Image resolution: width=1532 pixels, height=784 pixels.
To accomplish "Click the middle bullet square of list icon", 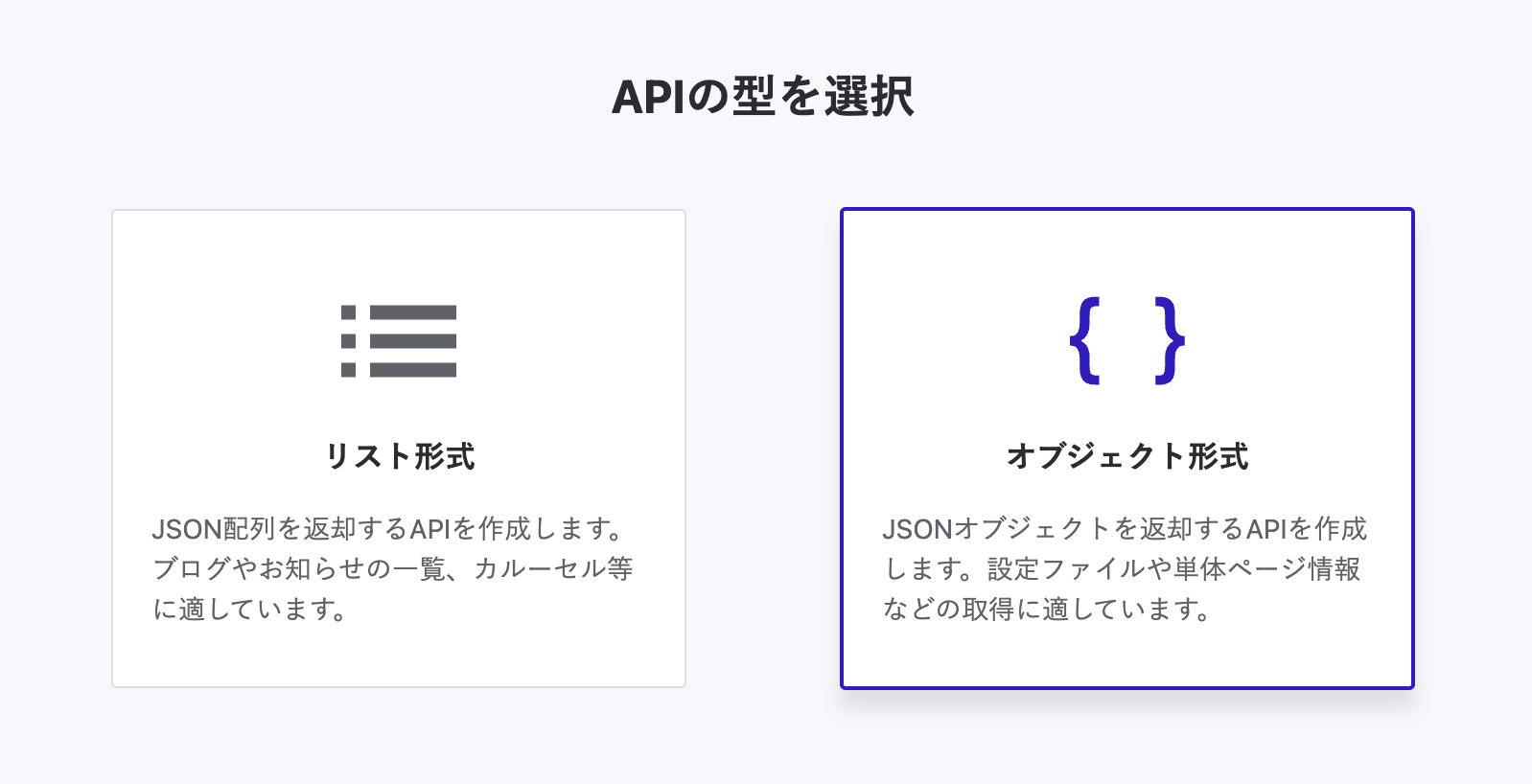I will point(349,341).
